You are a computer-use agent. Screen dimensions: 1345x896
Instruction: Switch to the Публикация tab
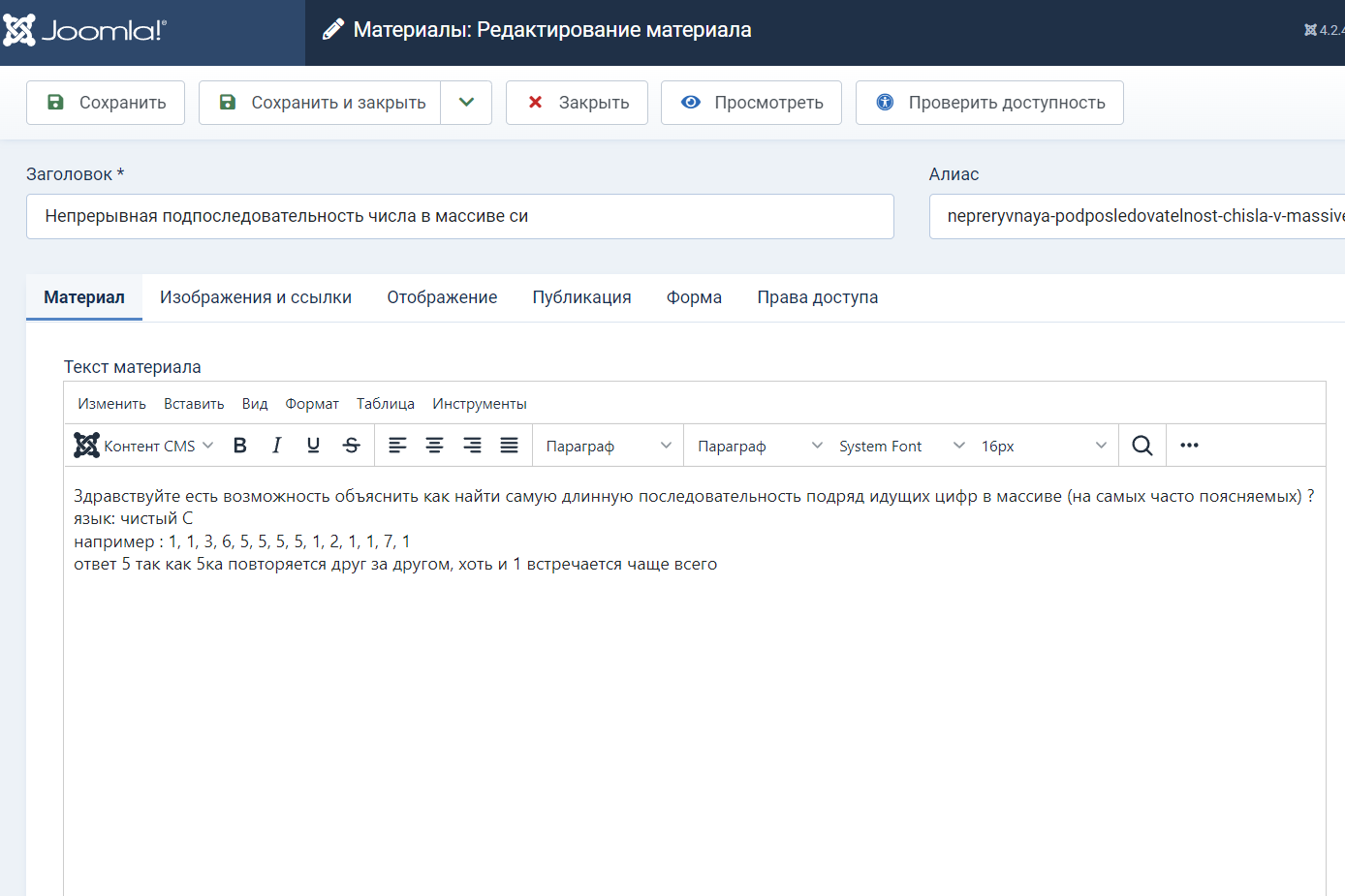point(581,297)
